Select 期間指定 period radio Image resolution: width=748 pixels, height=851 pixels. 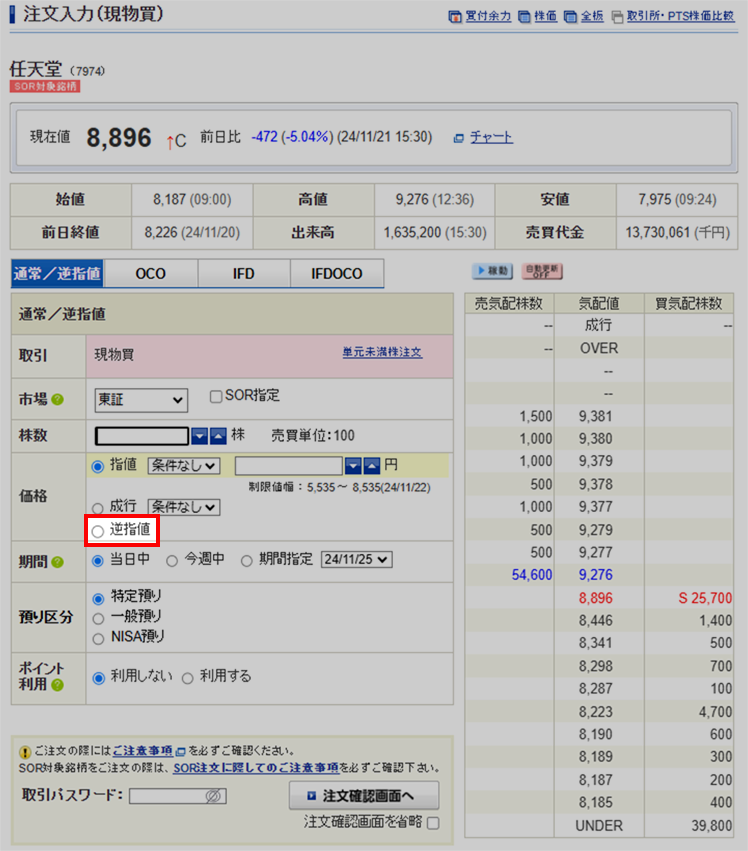[x=247, y=561]
